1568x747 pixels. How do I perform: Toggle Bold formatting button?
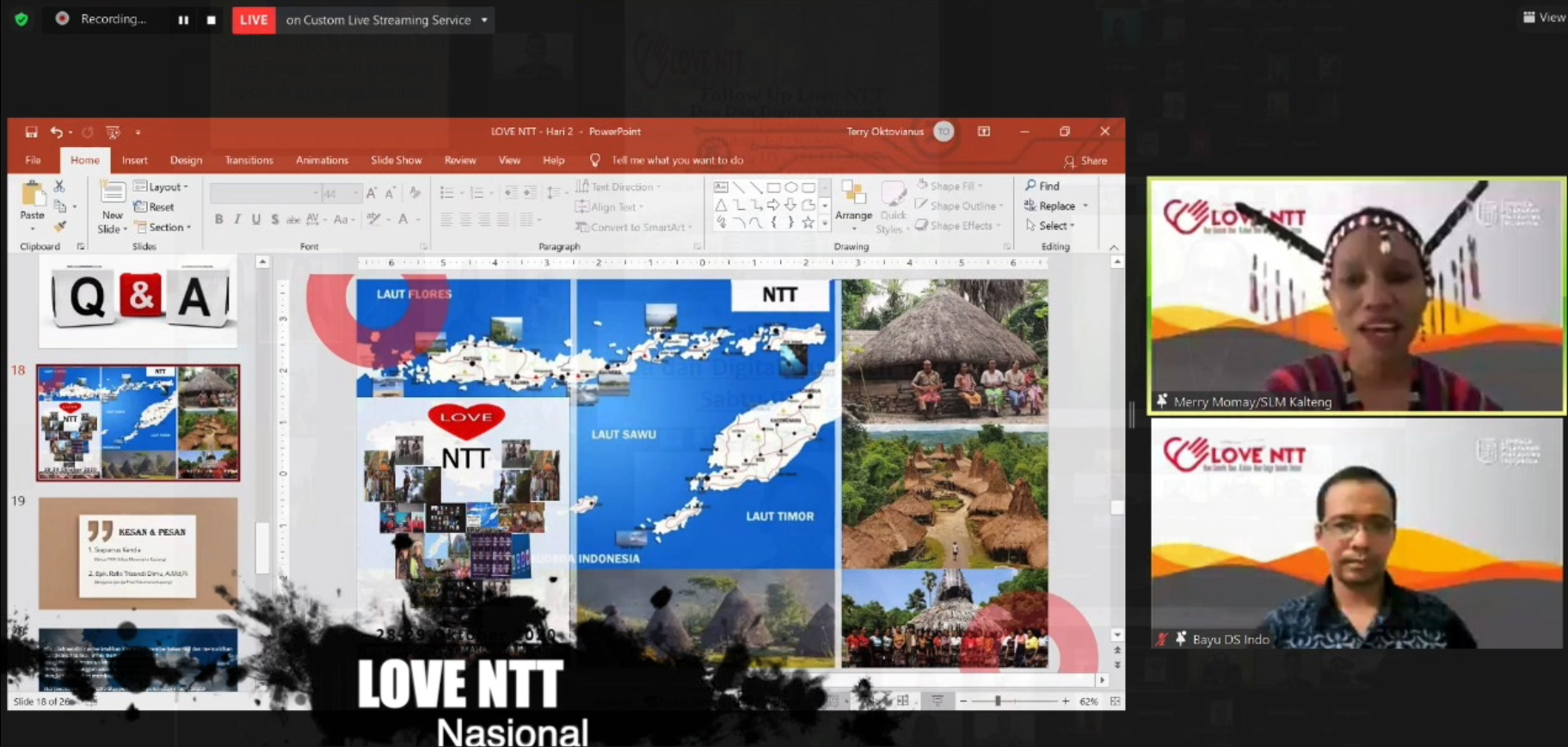click(x=218, y=219)
